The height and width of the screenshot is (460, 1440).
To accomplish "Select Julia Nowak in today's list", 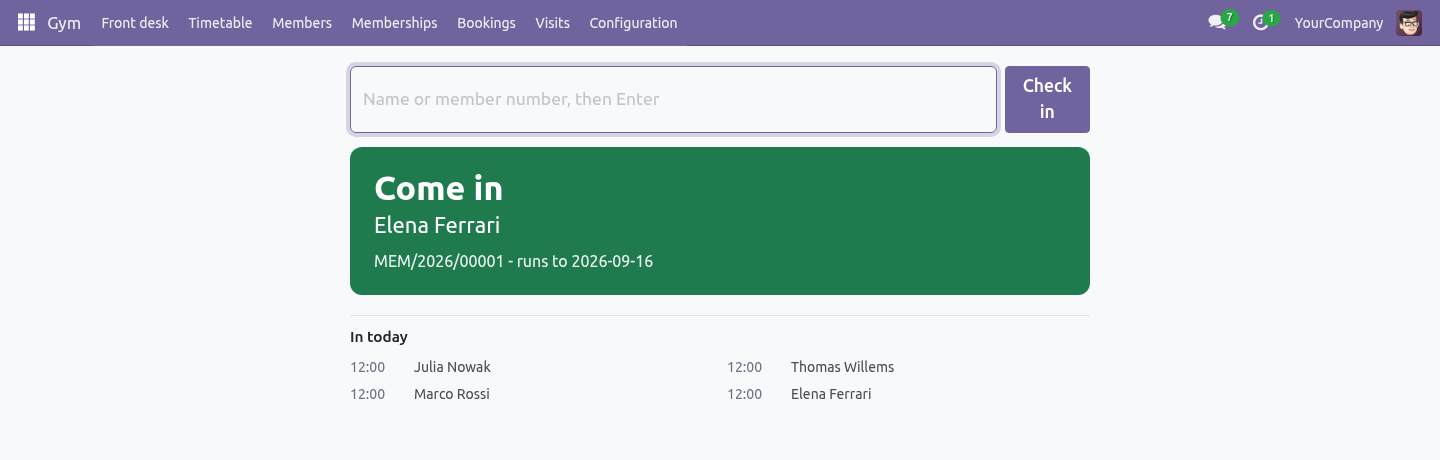I will click(452, 367).
